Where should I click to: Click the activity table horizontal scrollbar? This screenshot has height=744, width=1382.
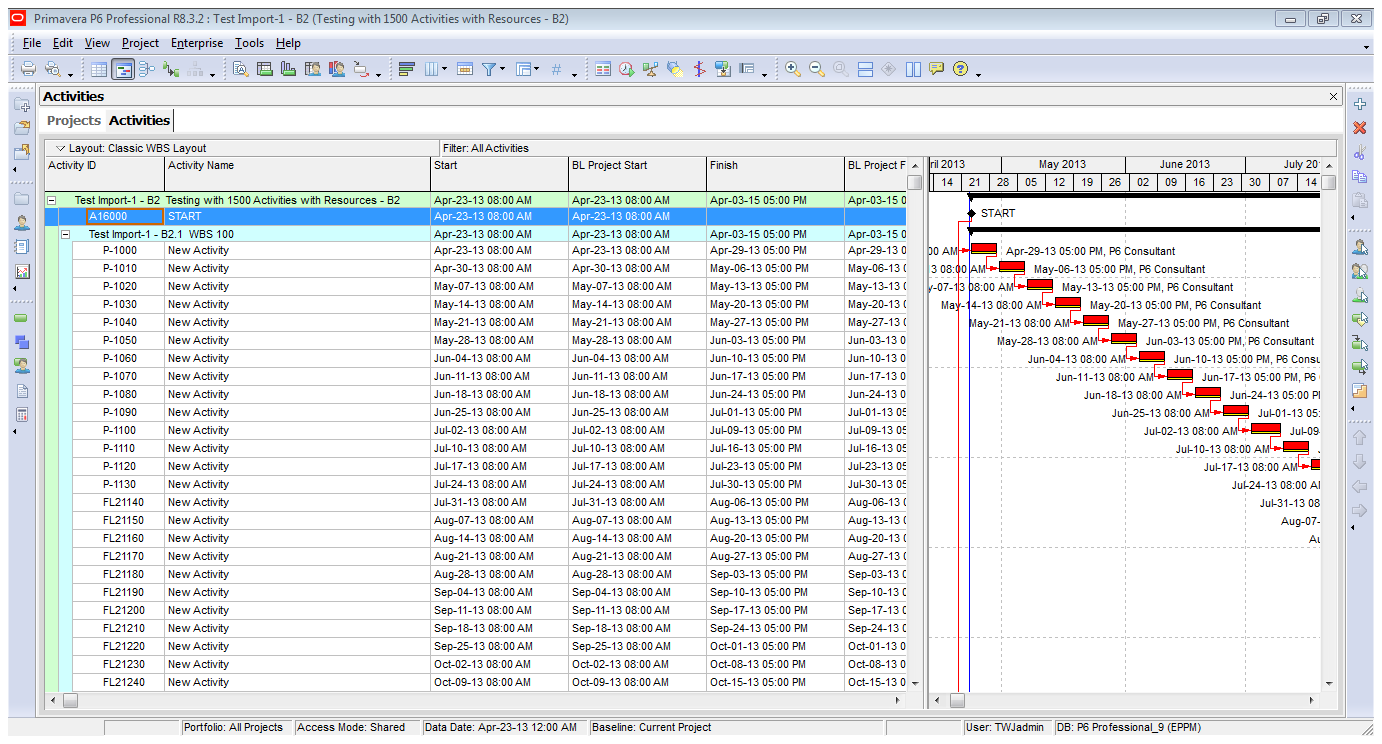pos(475,700)
